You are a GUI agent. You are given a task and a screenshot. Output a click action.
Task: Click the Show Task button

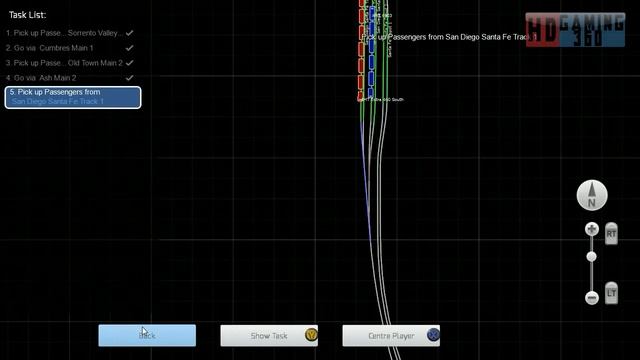[269, 336]
